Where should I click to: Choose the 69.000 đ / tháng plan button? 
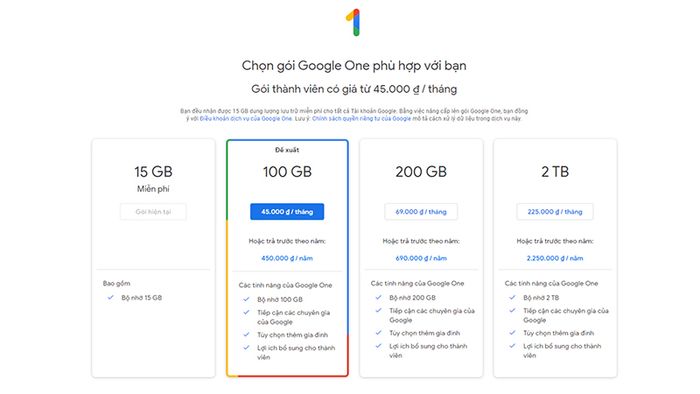pos(421,212)
